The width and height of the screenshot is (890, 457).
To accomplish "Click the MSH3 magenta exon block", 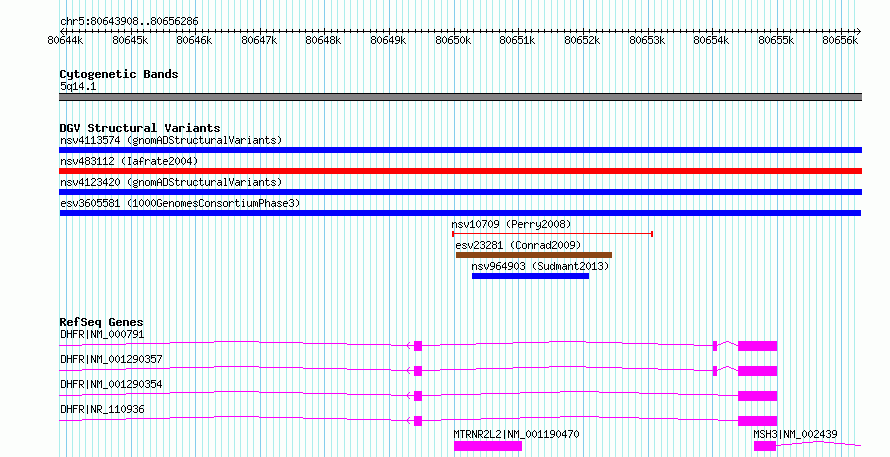I will 765,446.
